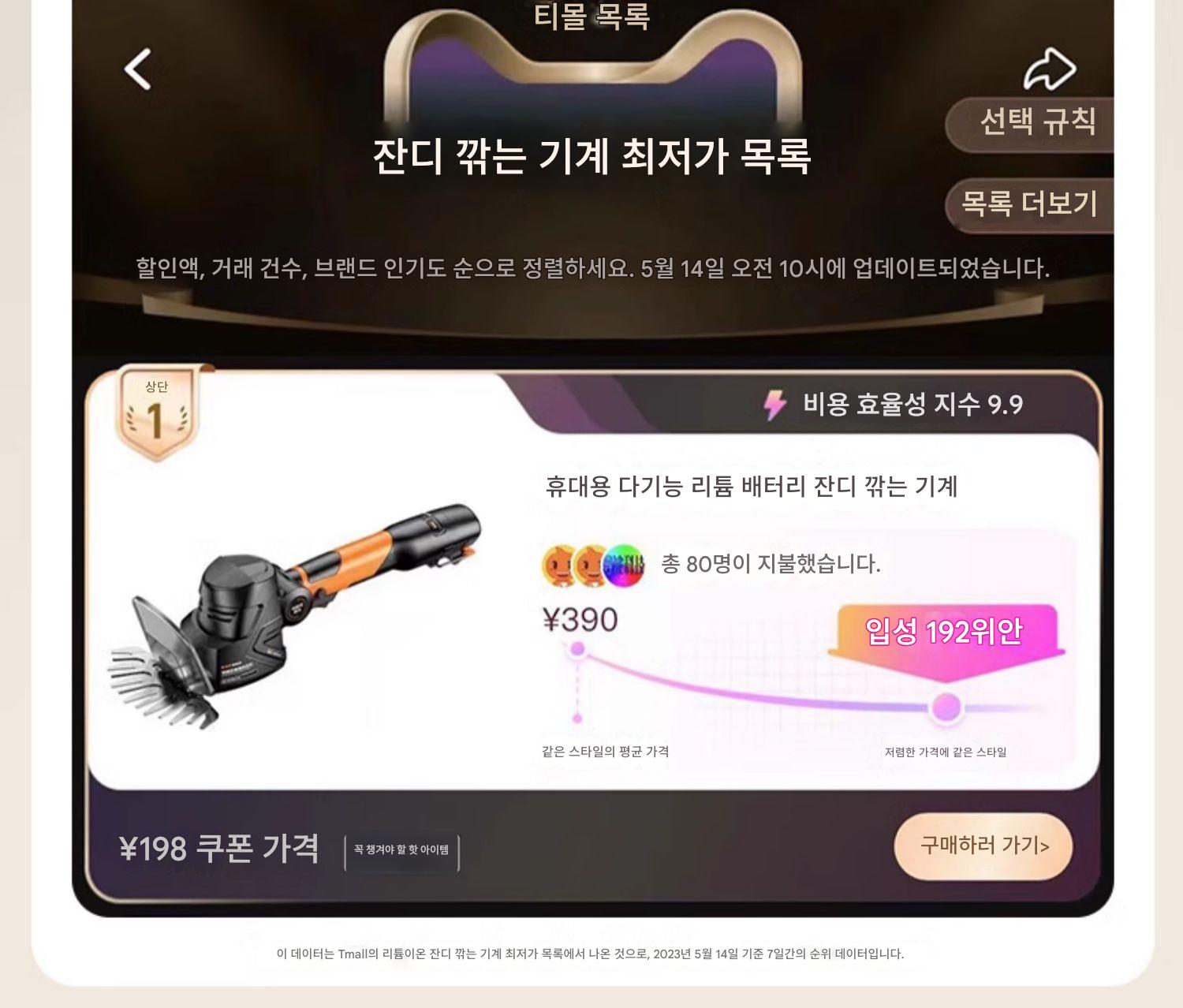1183x1008 pixels.
Task: Tap the share arrow icon
Action: tap(1050, 69)
